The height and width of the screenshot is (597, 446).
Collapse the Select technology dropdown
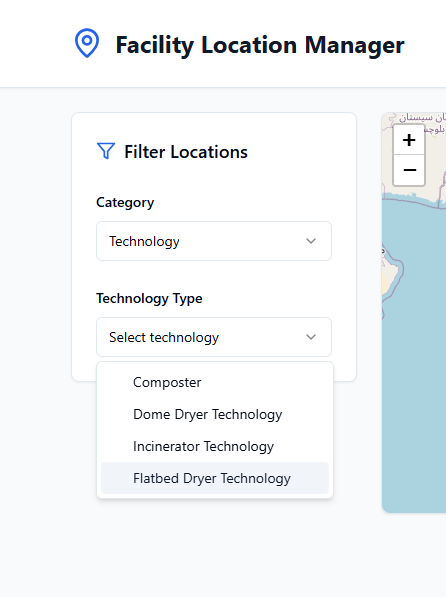pos(214,337)
